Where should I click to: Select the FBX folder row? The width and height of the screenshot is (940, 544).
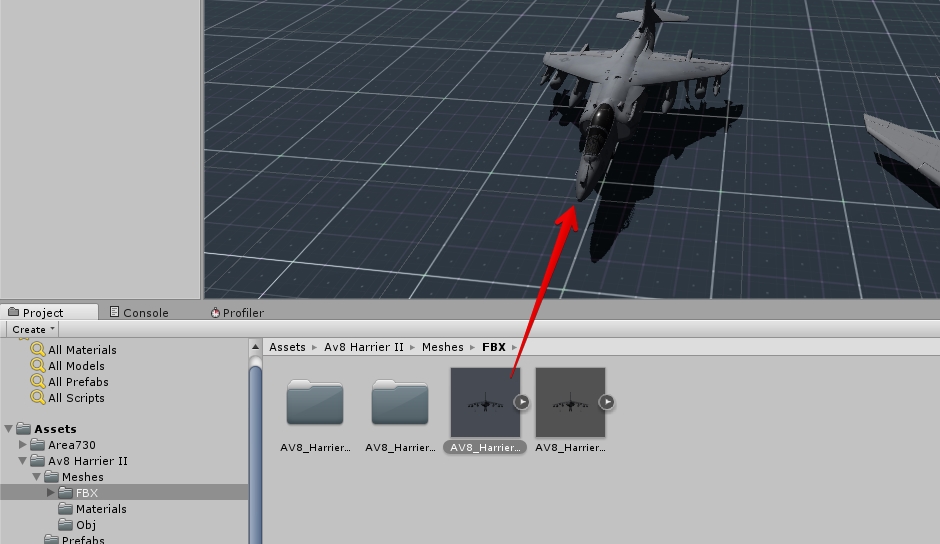[x=124, y=492]
